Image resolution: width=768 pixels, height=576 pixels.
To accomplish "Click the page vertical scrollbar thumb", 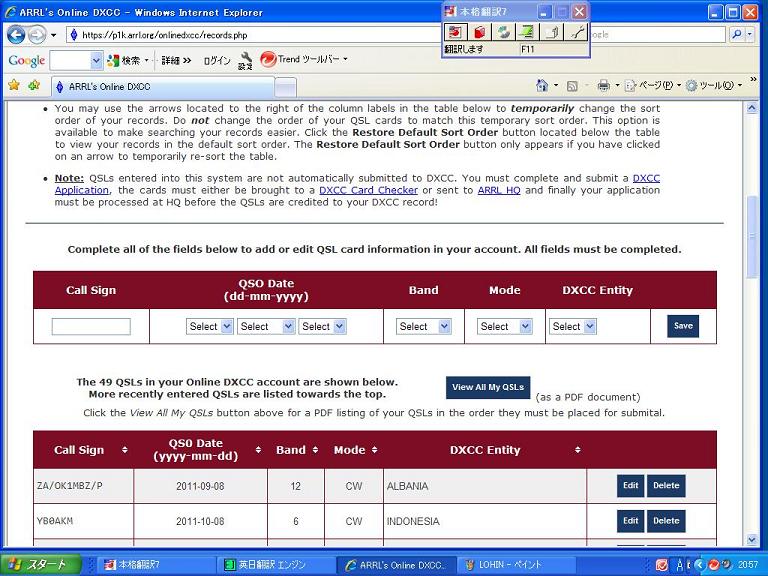I will pos(752,237).
